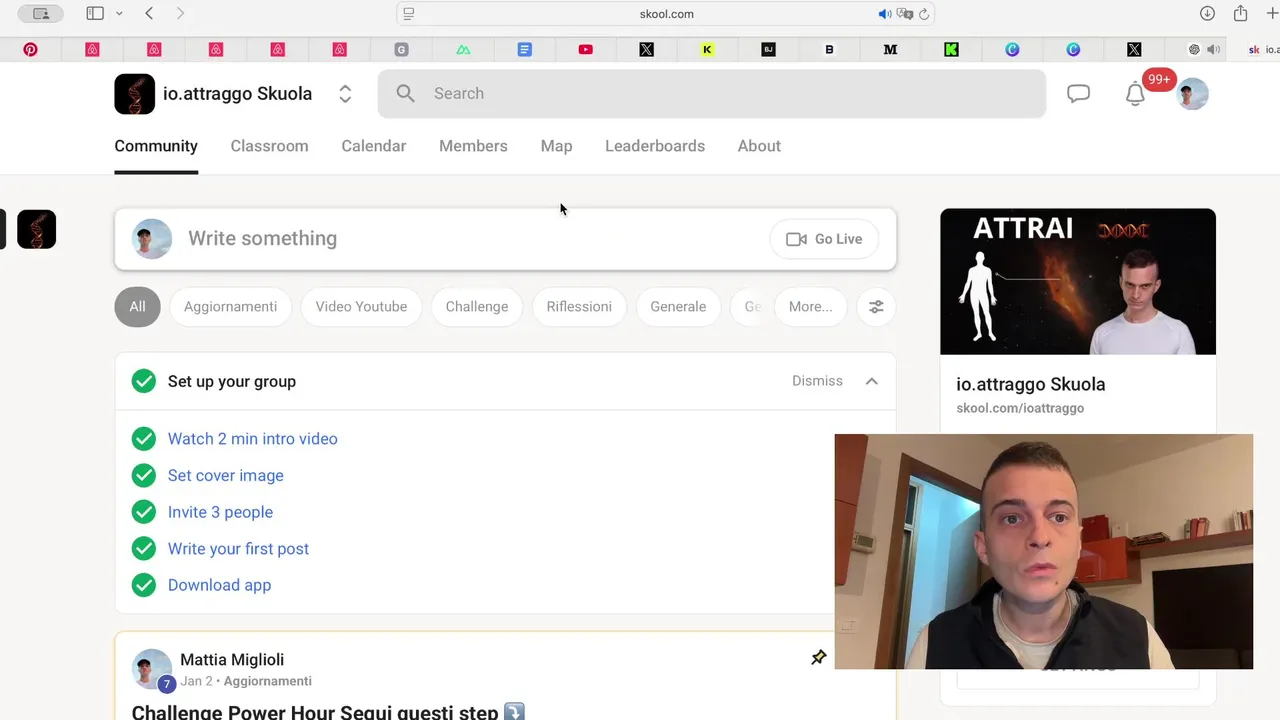Screen dimensions: 1280x720
Task: Open Invite 3 people link
Action: (220, 512)
